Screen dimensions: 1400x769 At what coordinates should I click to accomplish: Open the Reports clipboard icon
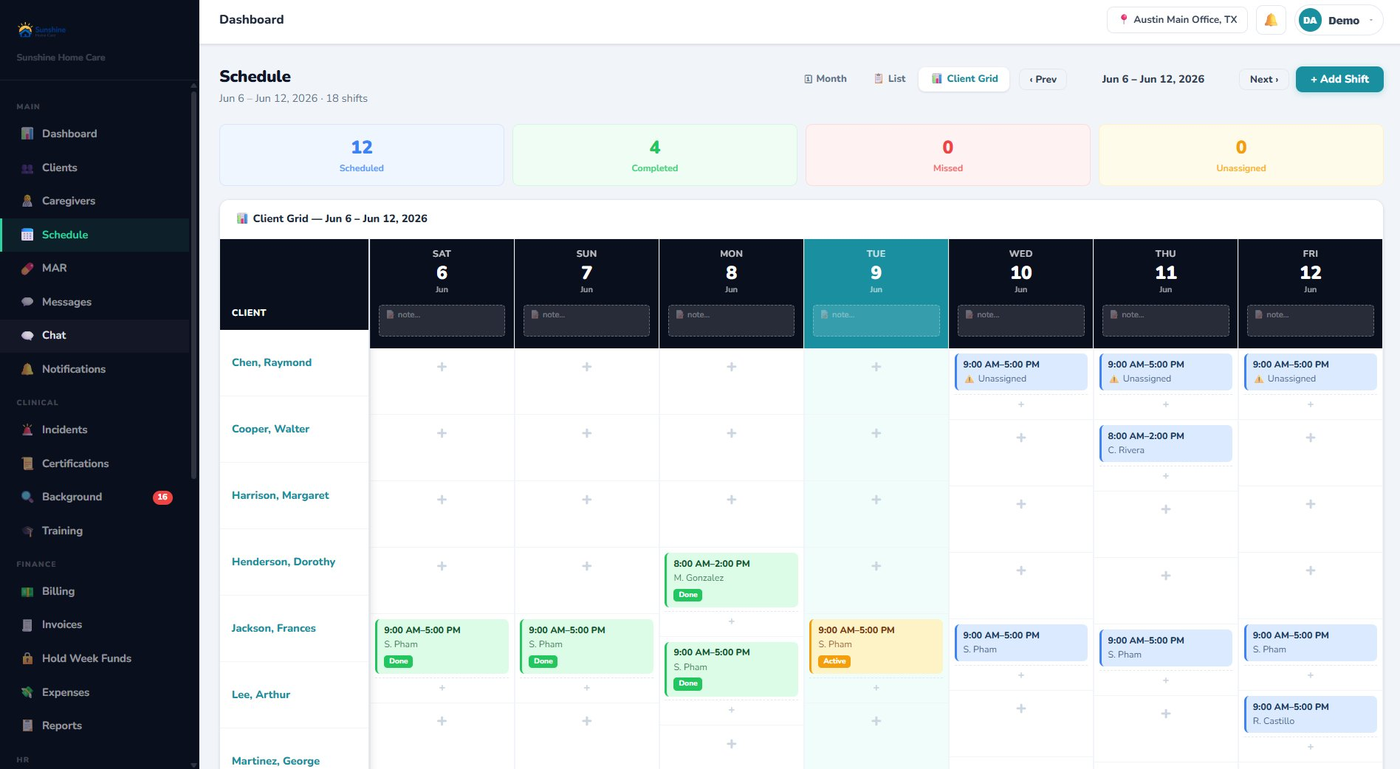coord(27,726)
